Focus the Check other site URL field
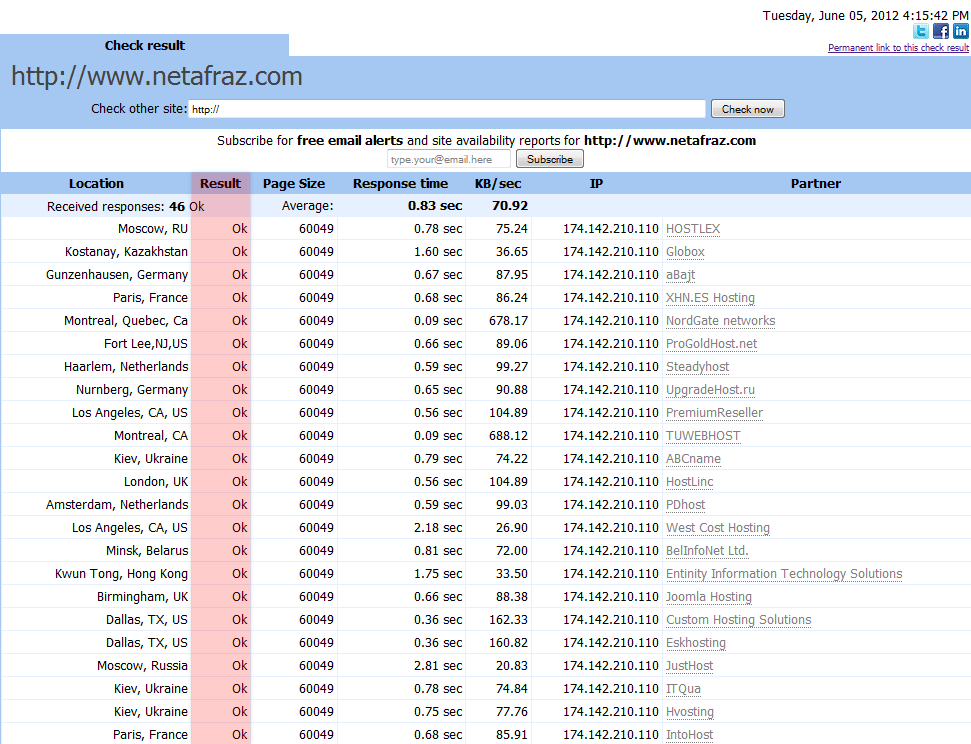This screenshot has height=744, width=971. [446, 109]
